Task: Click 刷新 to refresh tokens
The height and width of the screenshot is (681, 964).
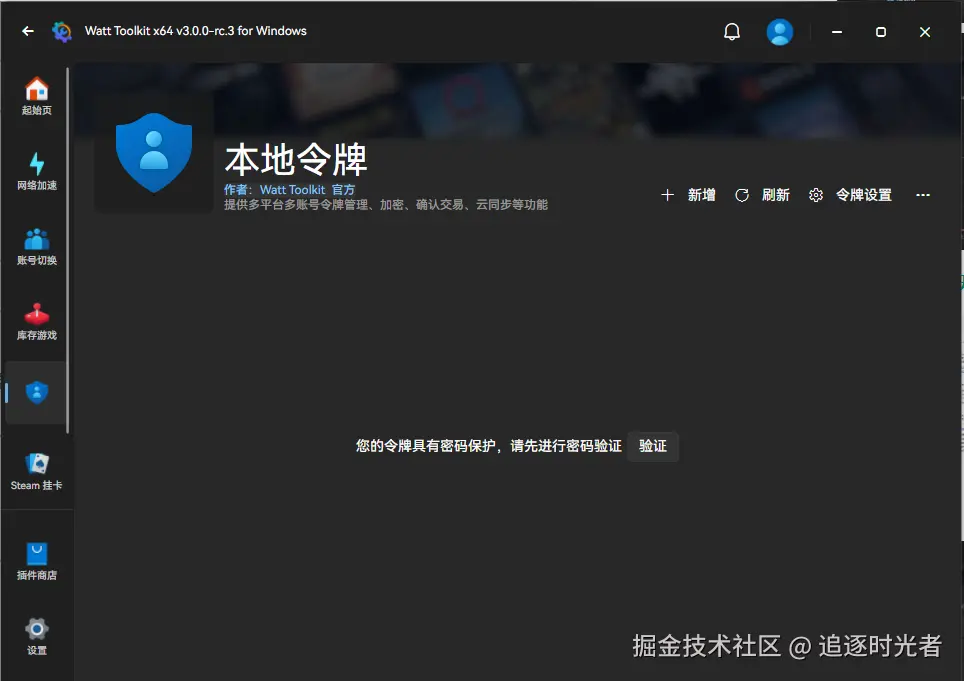Action: coord(762,195)
